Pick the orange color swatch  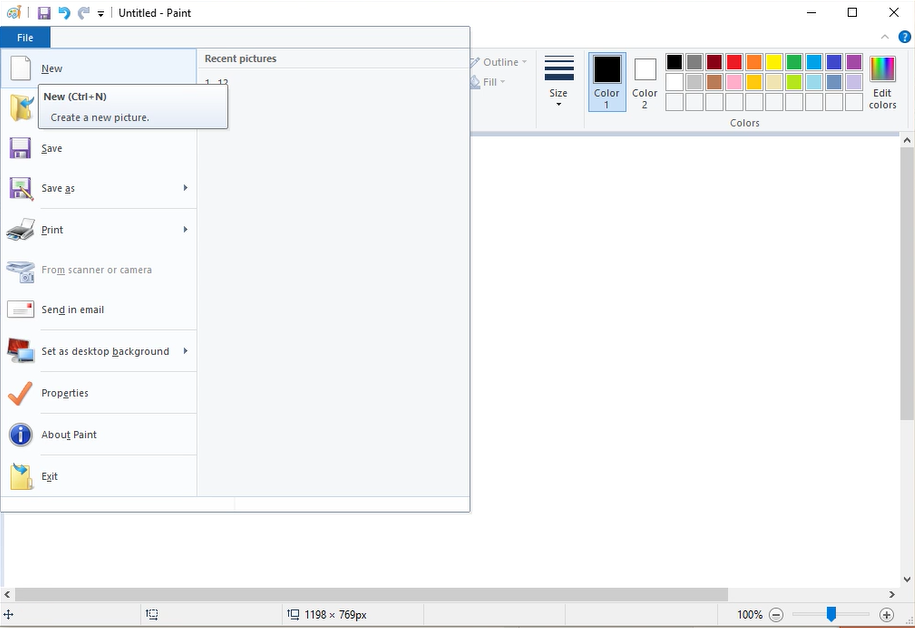point(754,62)
